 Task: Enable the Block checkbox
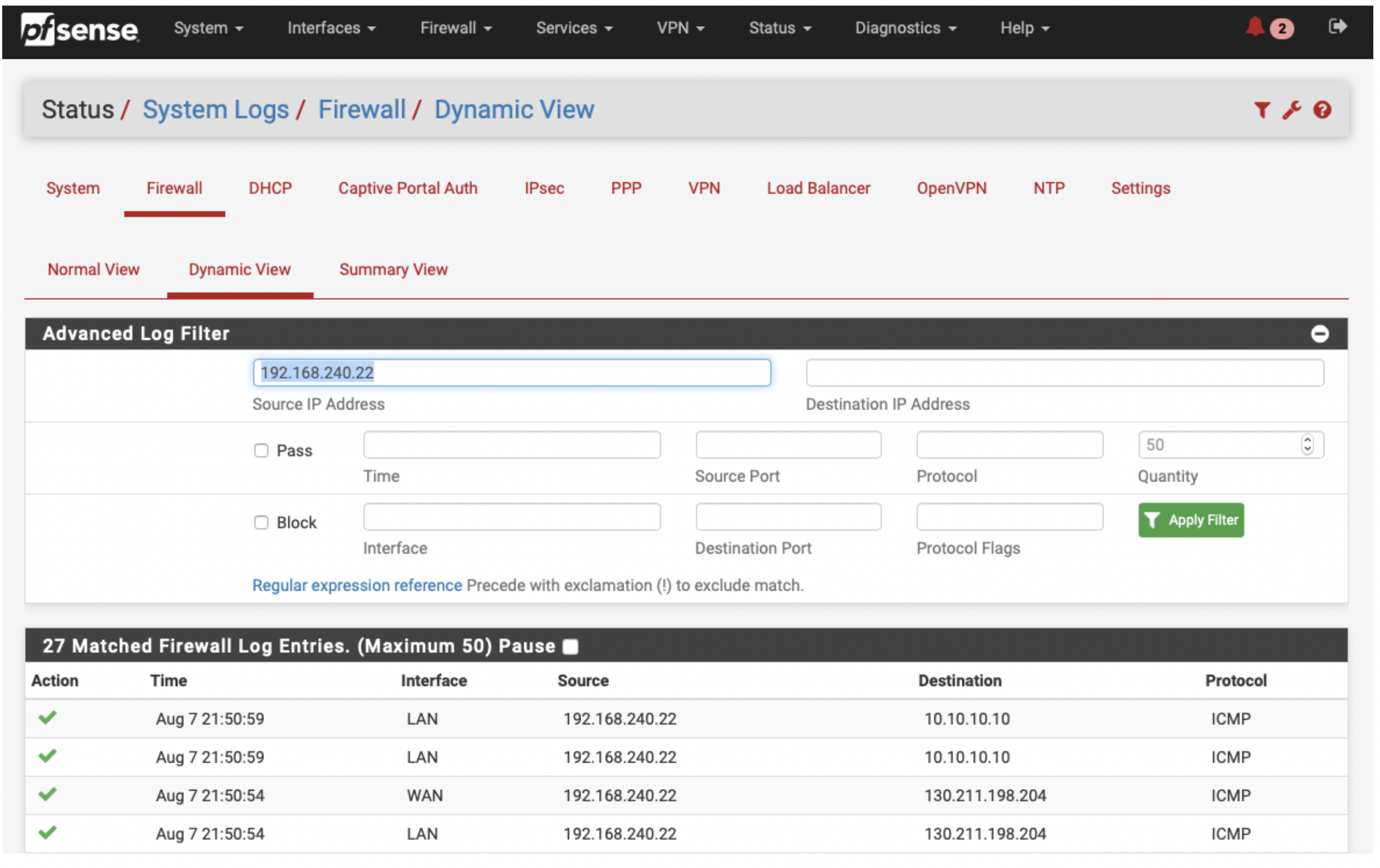(x=261, y=522)
